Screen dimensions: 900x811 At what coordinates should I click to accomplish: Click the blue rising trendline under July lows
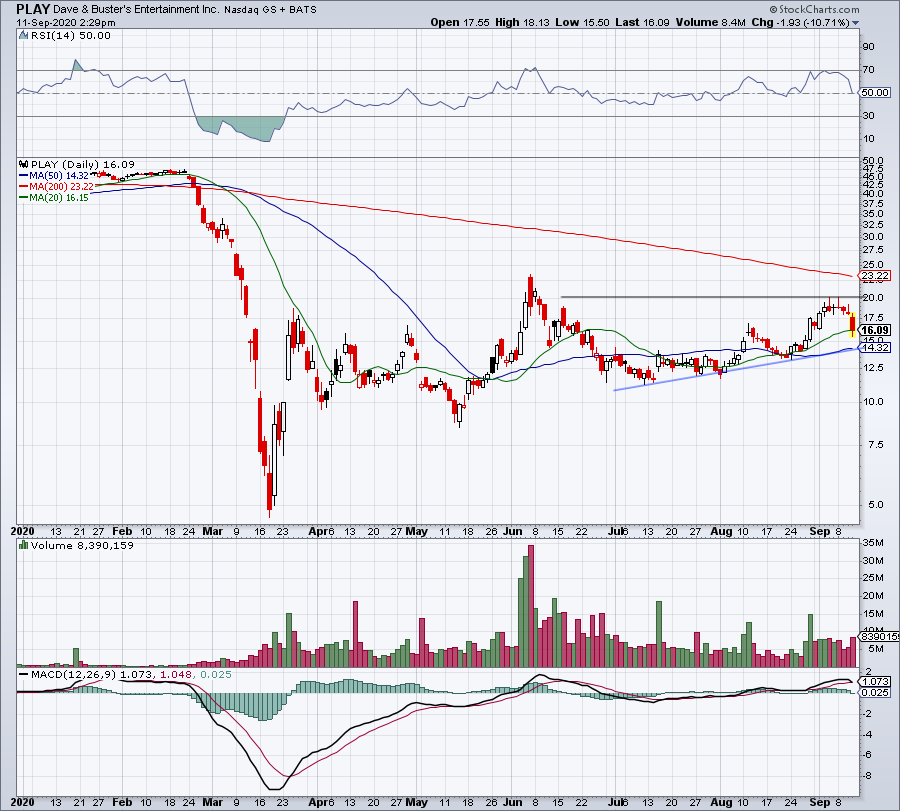click(737, 370)
